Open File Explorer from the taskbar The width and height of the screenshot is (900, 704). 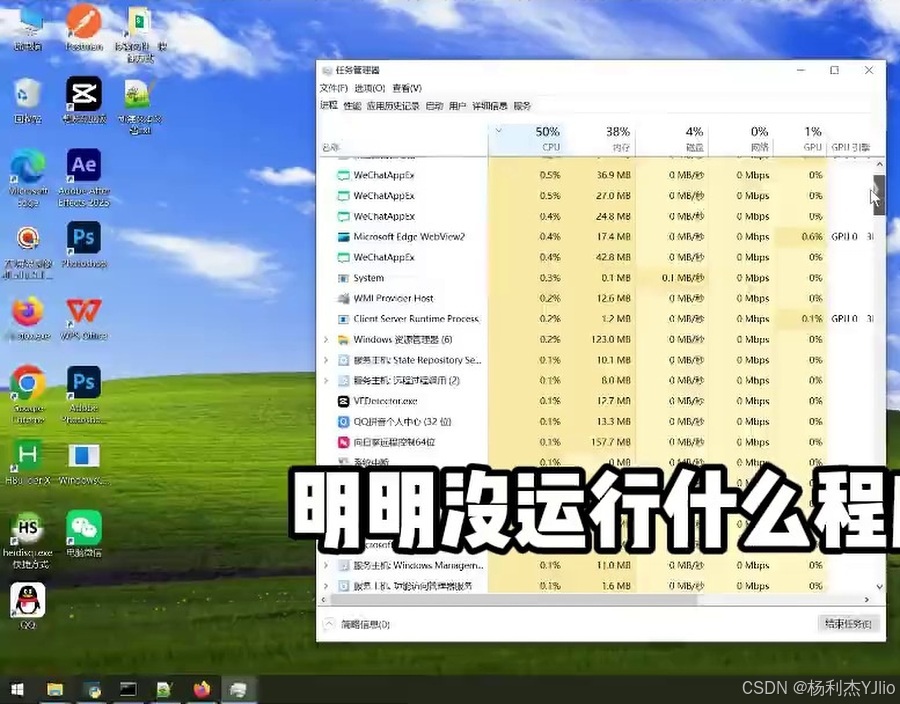55,689
